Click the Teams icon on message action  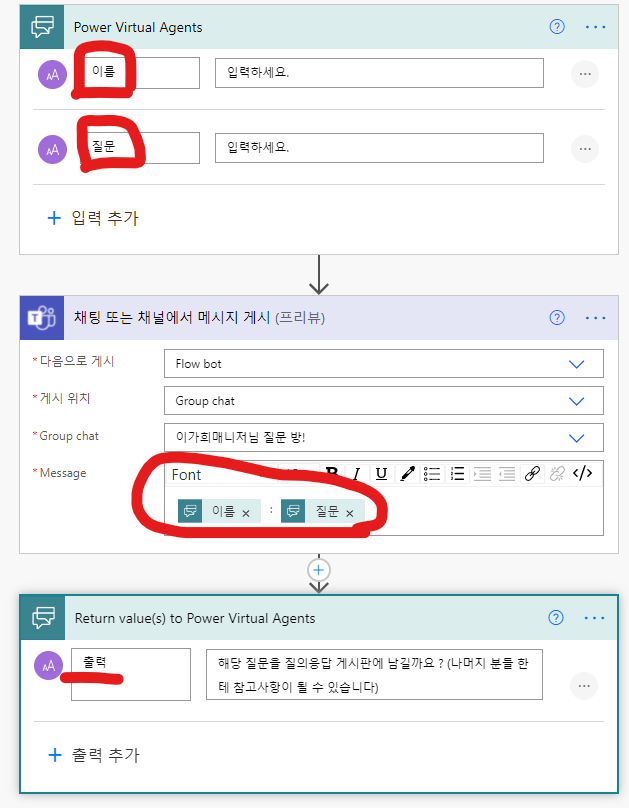[x=42, y=318]
